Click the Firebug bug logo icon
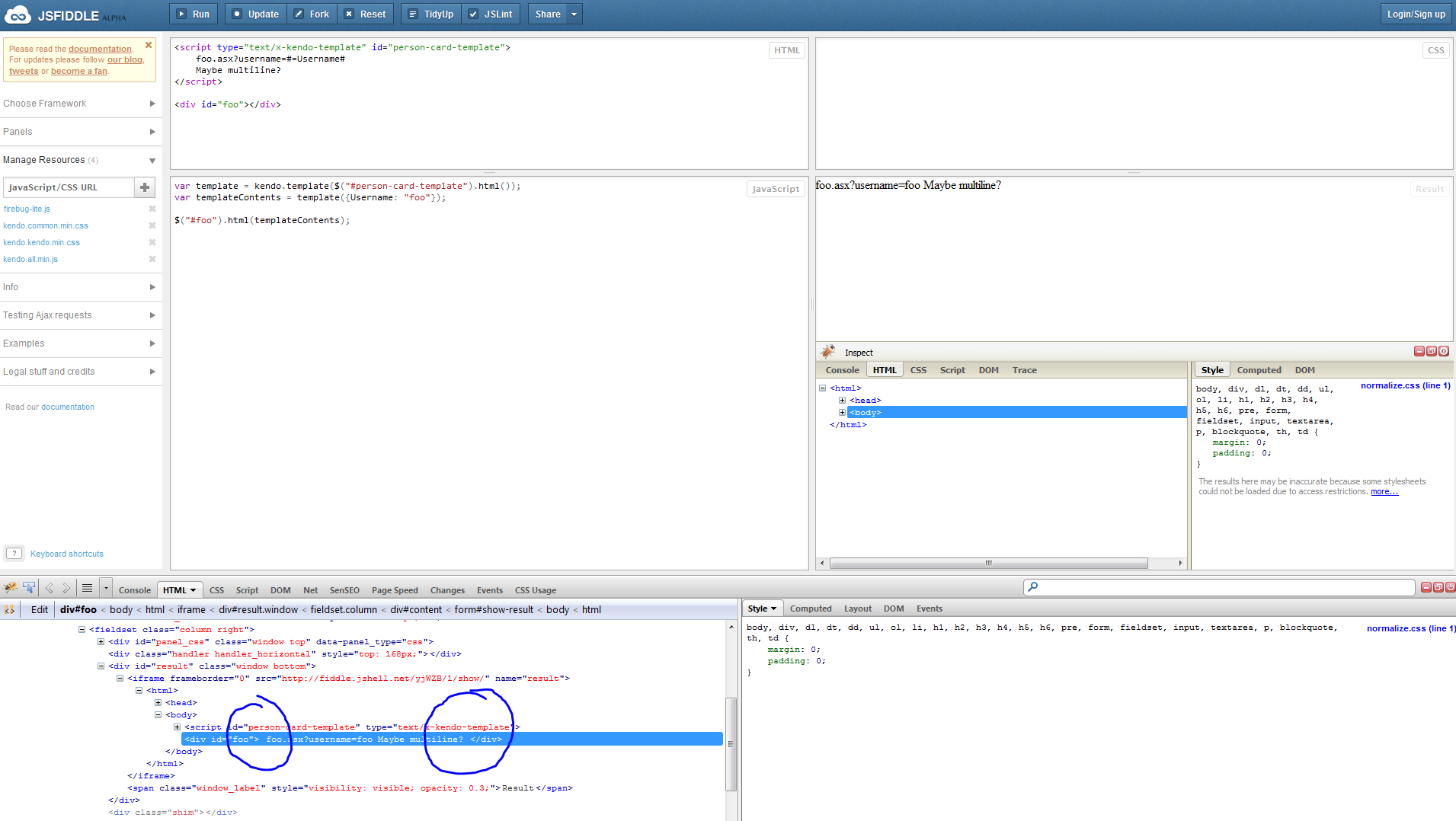Screen dimensions: 1456x821 tap(11, 588)
